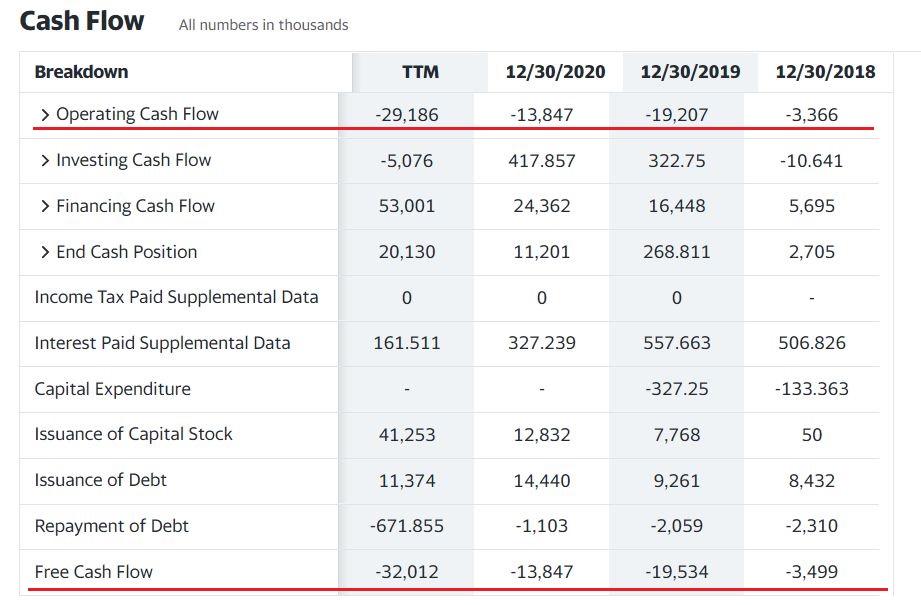Click the Investing Cash Flow label
Screen dimensions: 921x605
(x=133, y=160)
